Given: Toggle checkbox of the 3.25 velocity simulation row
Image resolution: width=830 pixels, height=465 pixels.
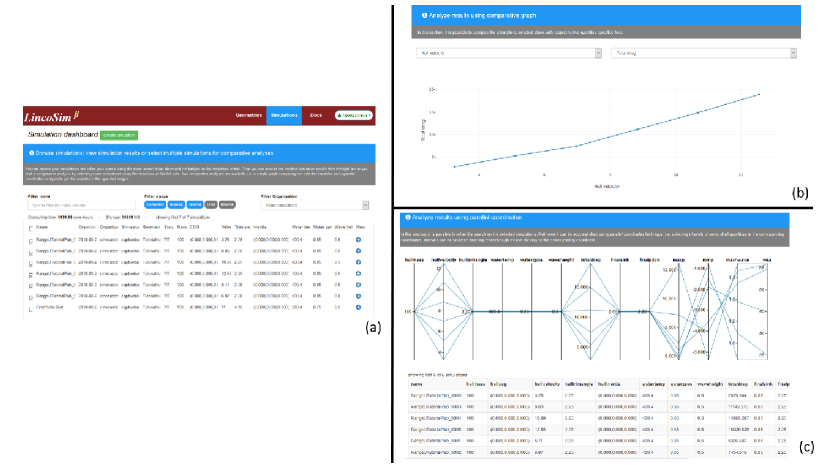Looking at the screenshot, I should pos(31,242).
